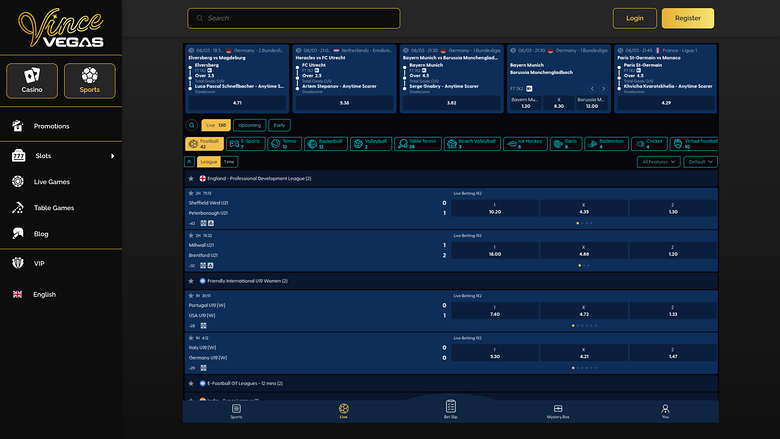The image size is (780, 439).
Task: Open the Bet Slip icon in bottom bar
Action: tap(450, 409)
